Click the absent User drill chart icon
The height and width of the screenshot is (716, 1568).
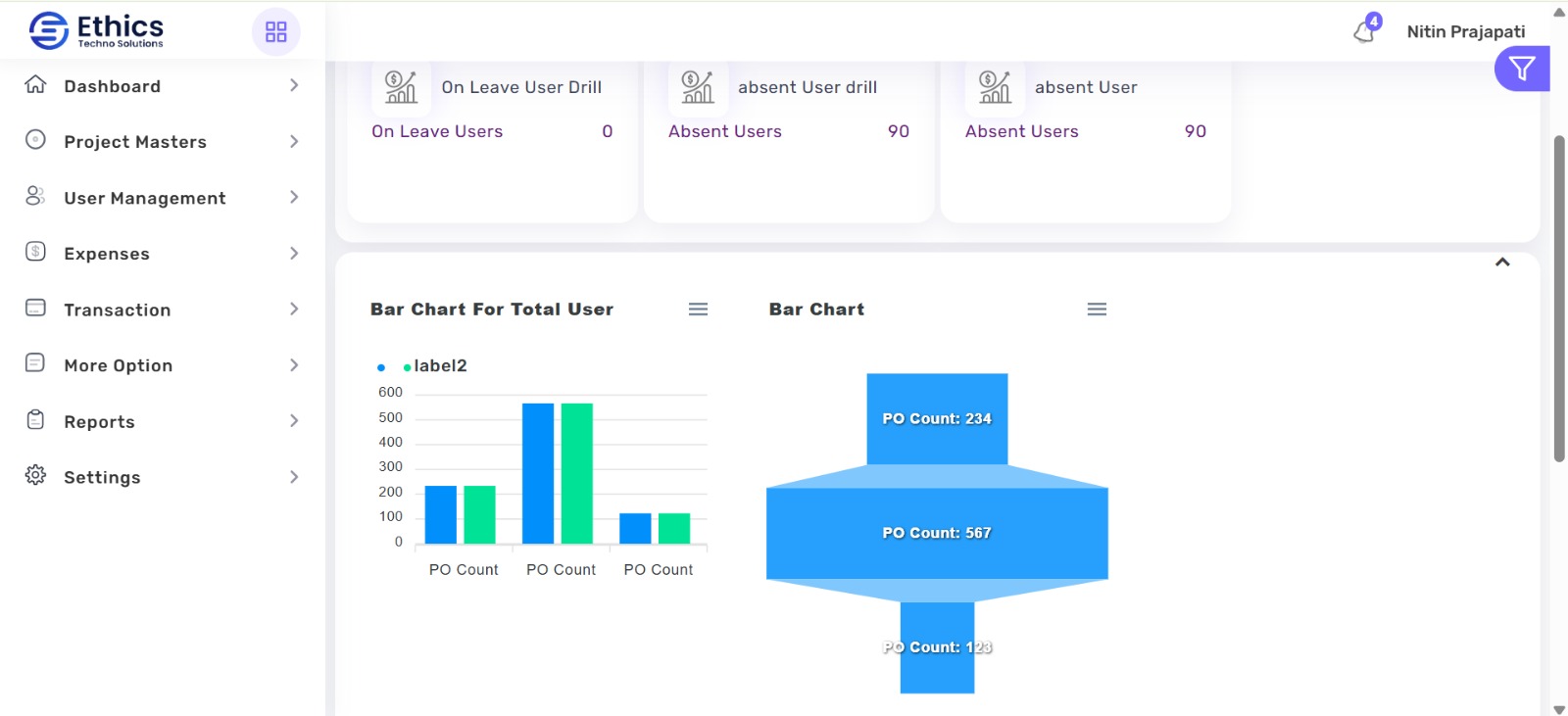[x=698, y=87]
